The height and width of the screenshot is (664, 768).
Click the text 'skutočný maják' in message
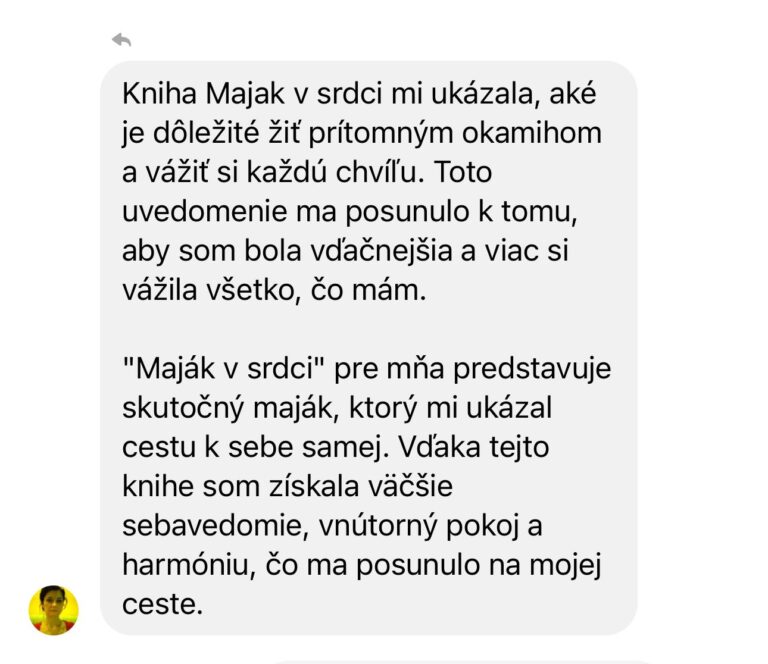coord(231,408)
